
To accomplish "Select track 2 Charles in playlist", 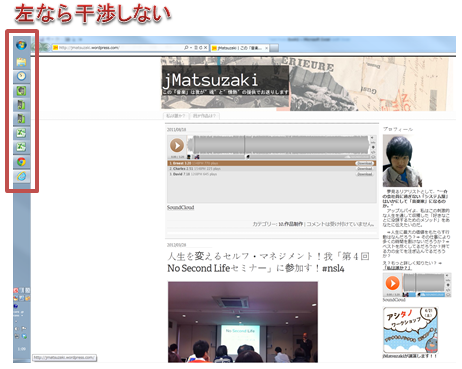I will (x=272, y=169).
